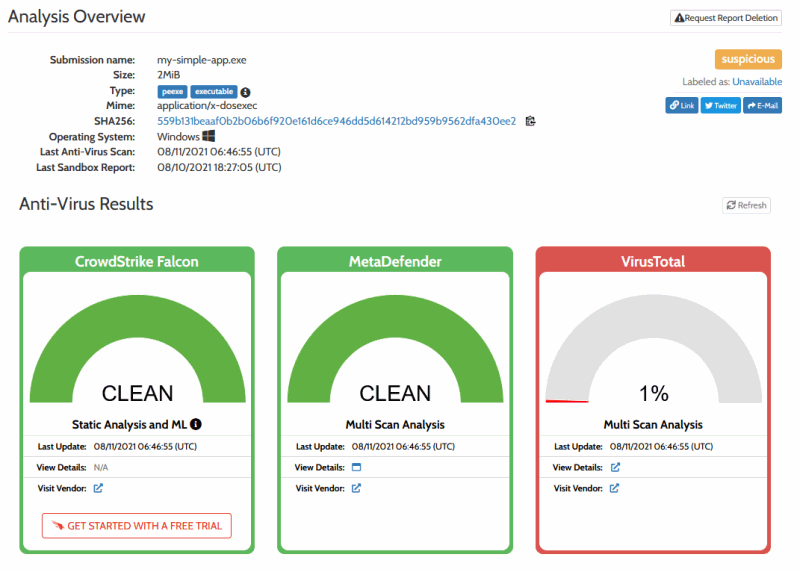800x572 pixels.
Task: Copy the SHA256 hash with clipboard icon
Action: pyautogui.click(x=531, y=121)
